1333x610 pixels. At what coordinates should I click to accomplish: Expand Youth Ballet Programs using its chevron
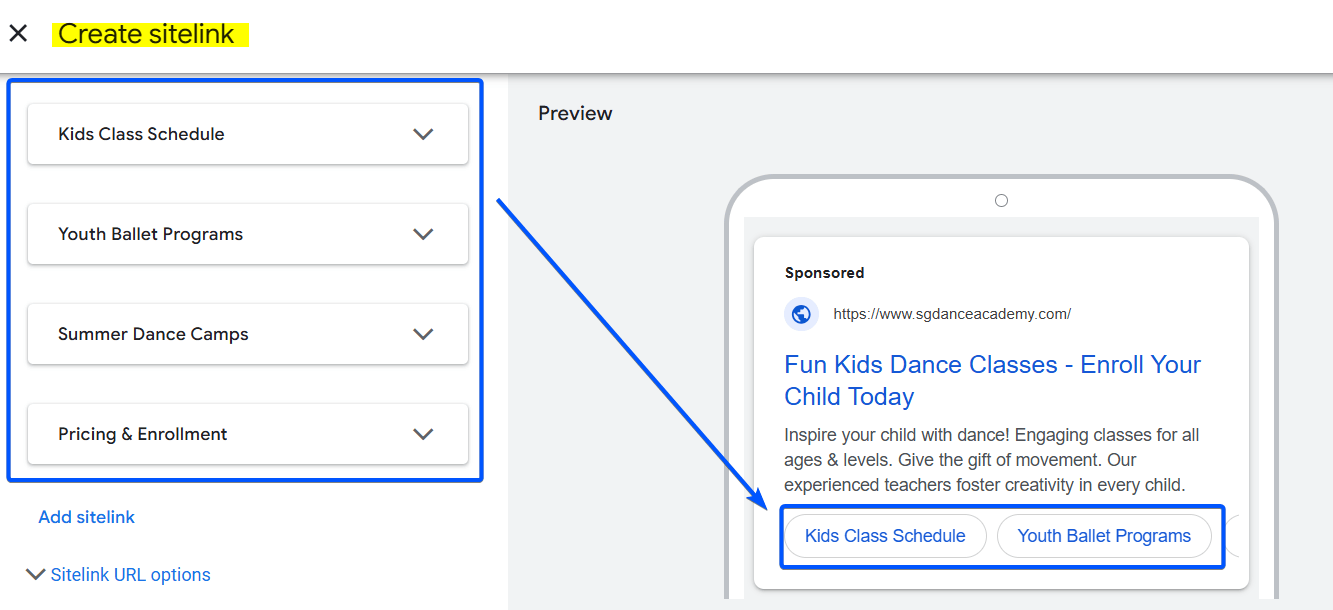tap(423, 234)
